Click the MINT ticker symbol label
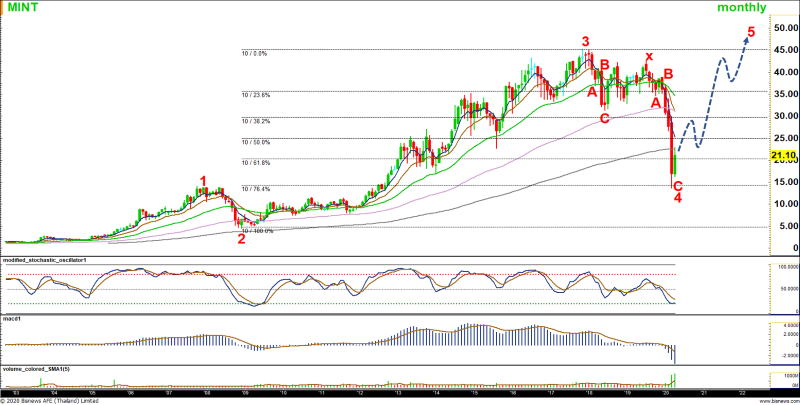 point(24,8)
